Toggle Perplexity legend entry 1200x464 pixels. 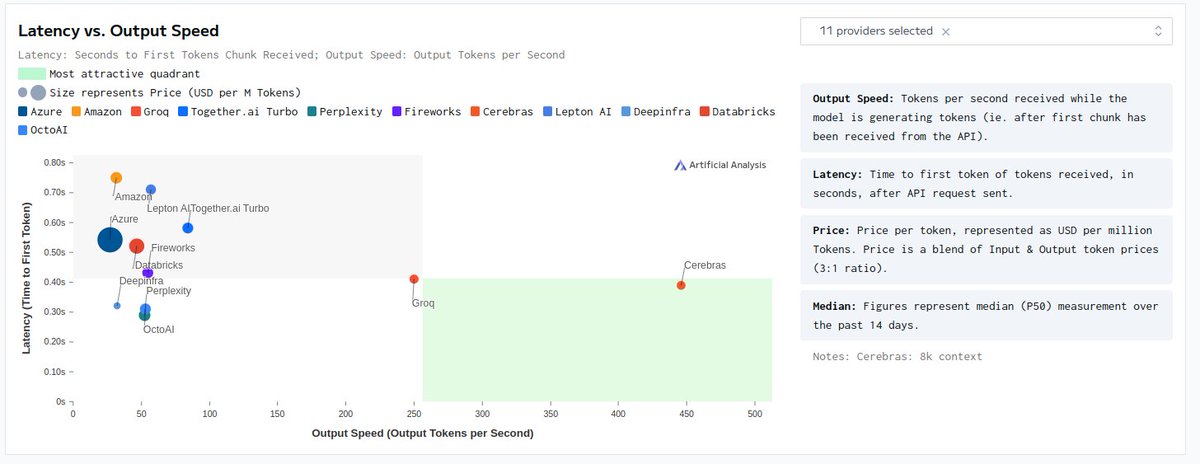tap(345, 111)
